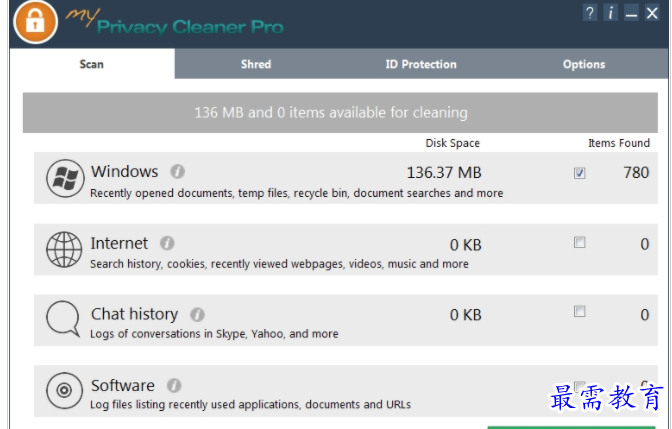Open the help question mark icon
Image resolution: width=672 pixels, height=429 pixels.
tap(590, 13)
